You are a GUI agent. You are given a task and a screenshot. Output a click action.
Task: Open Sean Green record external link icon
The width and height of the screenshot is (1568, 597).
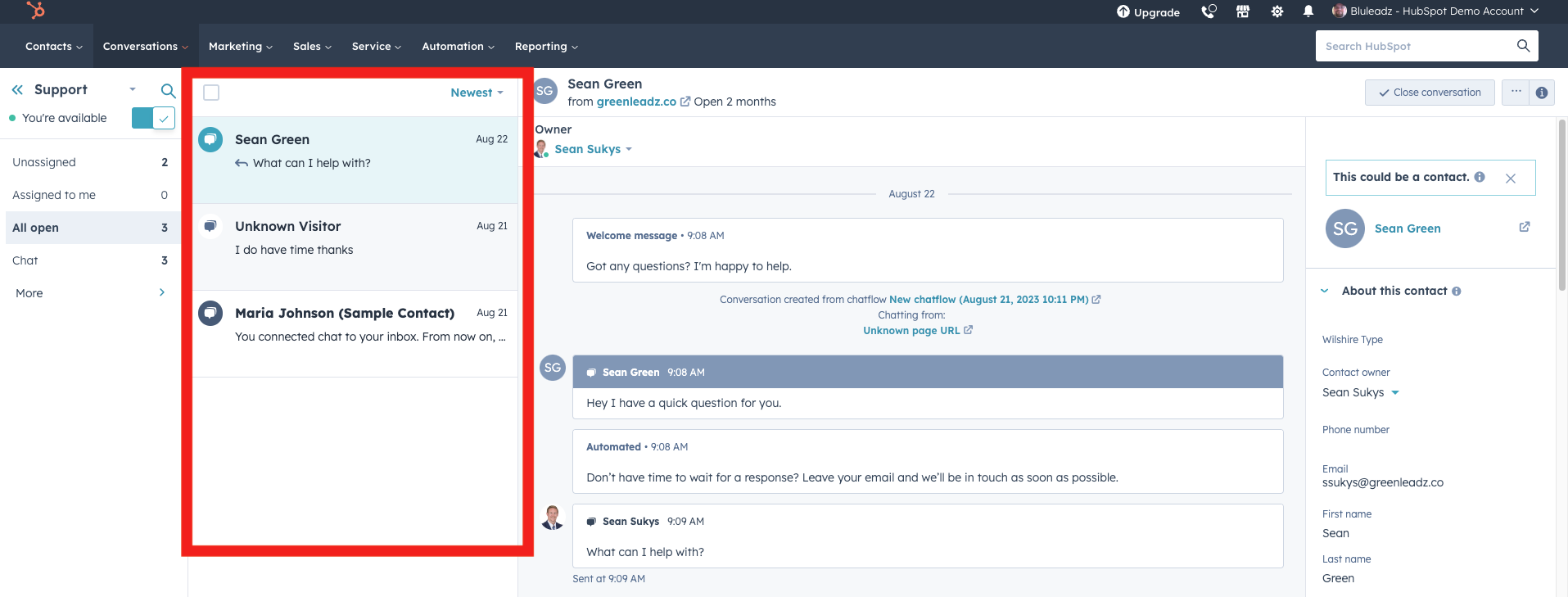1525,227
